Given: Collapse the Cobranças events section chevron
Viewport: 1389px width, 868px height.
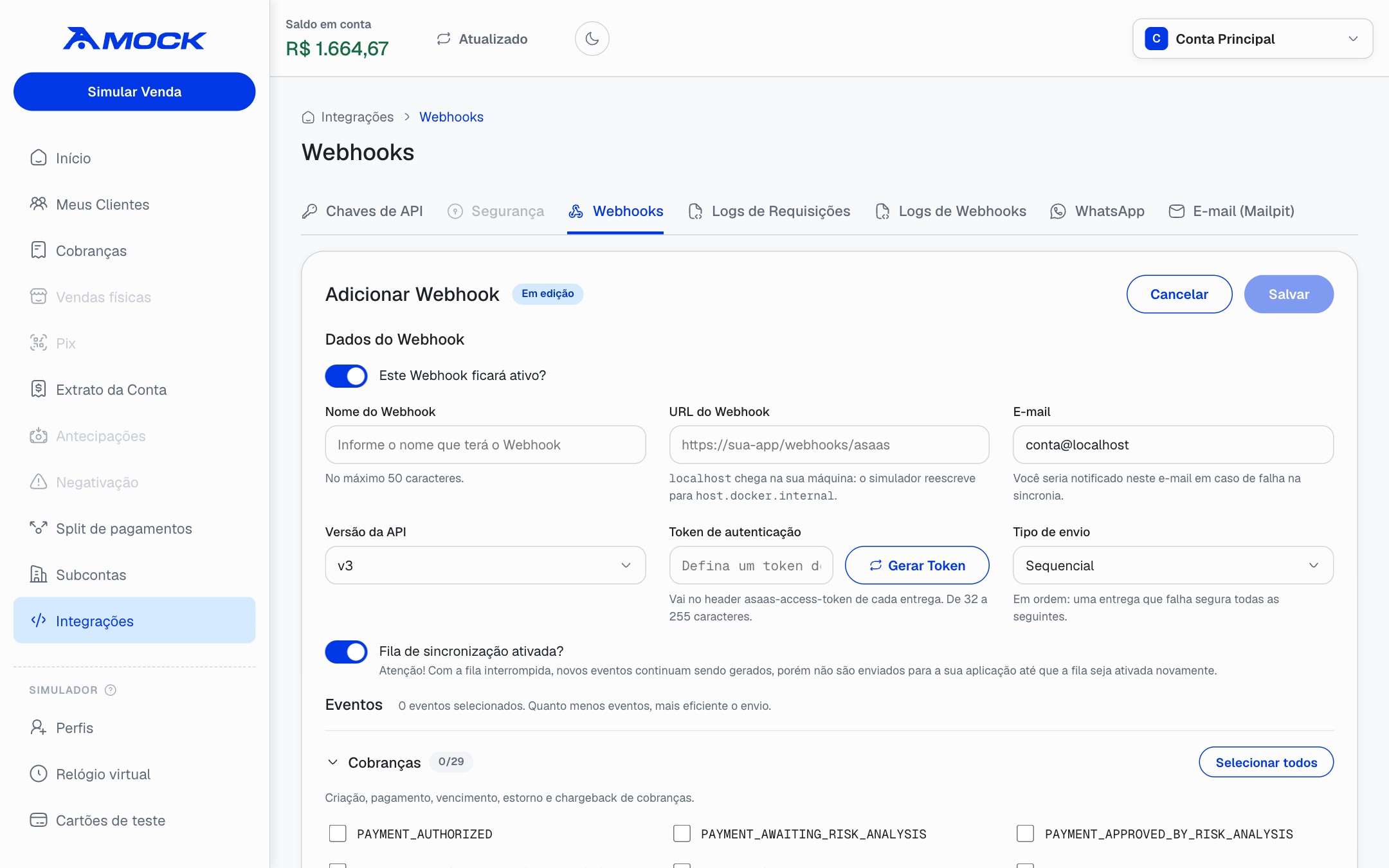Looking at the screenshot, I should pyautogui.click(x=333, y=762).
